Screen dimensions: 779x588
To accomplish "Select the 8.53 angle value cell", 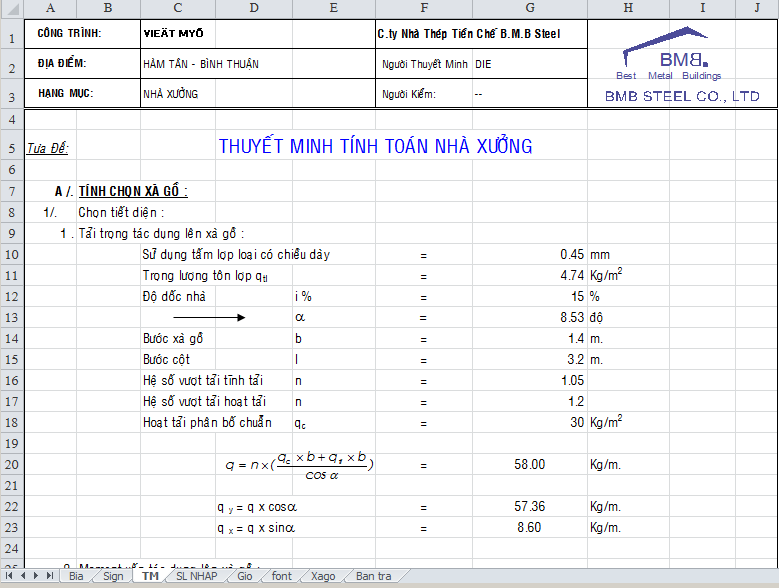I will (530, 317).
